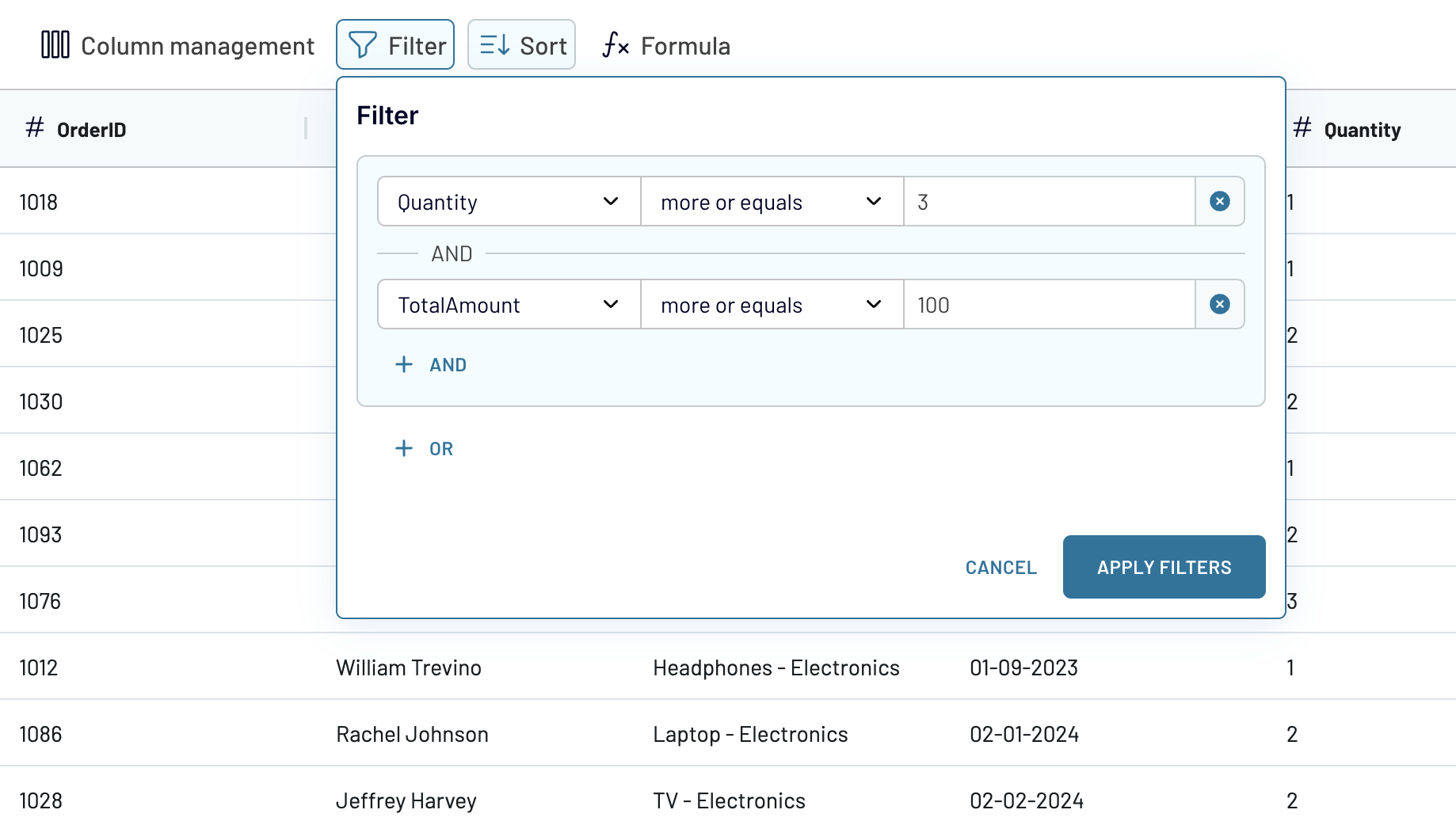This screenshot has width=1456, height=825.
Task: Remove the TotalAmount filter condition
Action: 1219,305
